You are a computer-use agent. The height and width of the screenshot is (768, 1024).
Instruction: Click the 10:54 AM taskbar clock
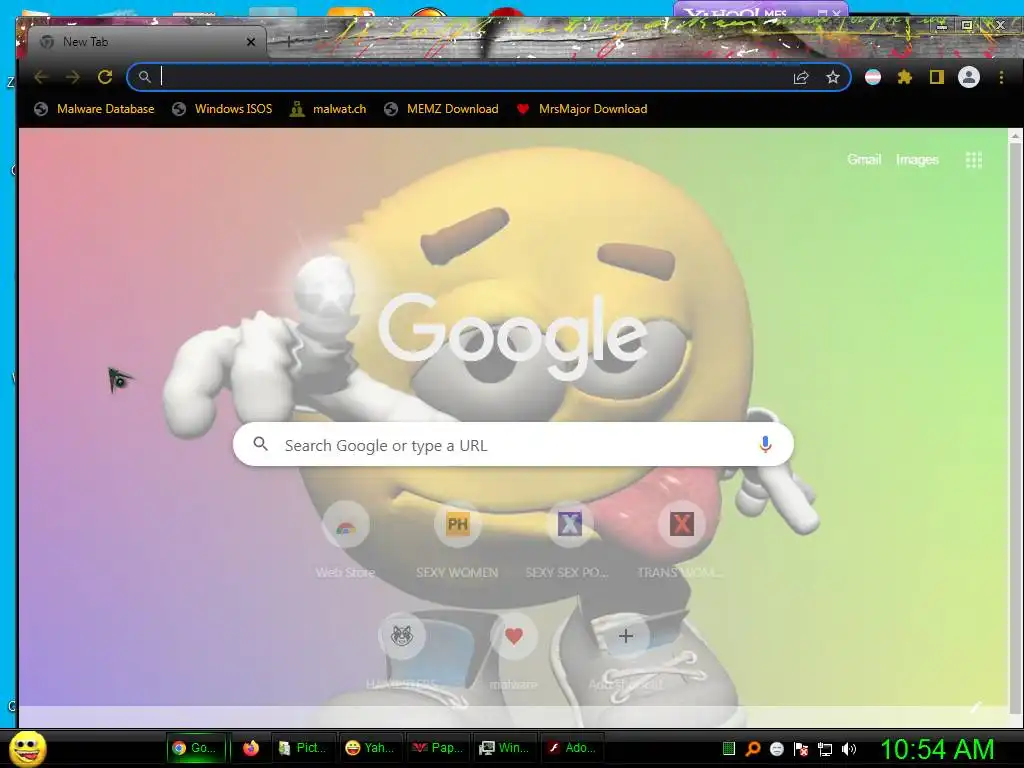click(937, 749)
